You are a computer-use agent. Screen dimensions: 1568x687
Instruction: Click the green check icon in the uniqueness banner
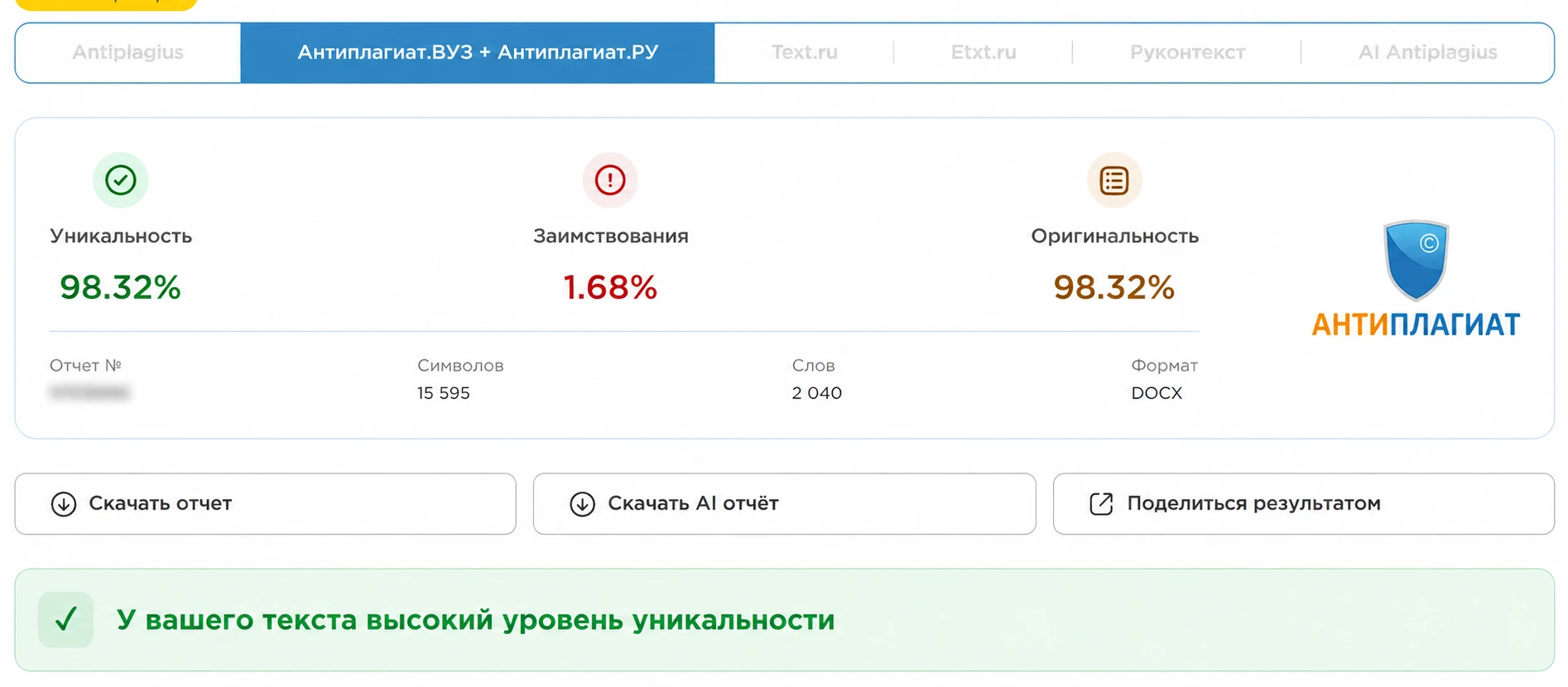(x=65, y=619)
